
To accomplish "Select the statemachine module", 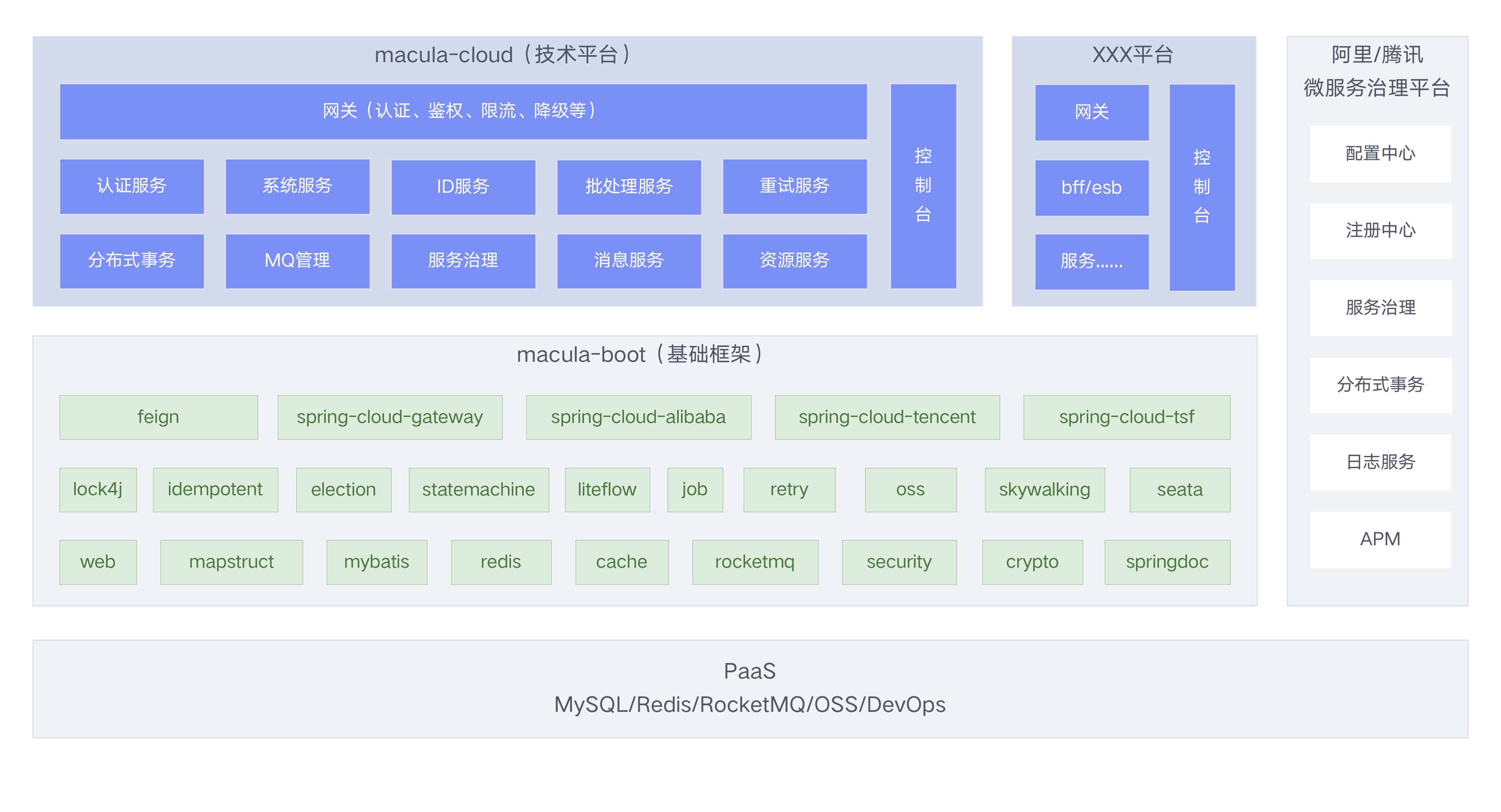I will coord(478,490).
